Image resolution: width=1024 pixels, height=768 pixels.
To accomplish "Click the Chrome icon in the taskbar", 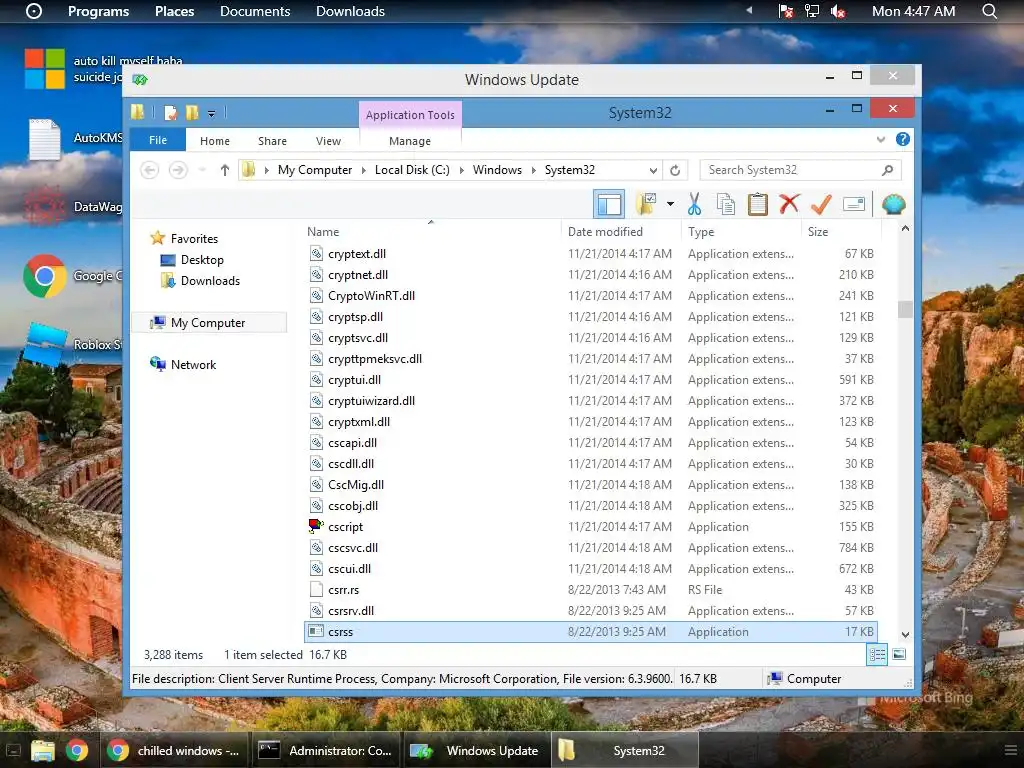I will point(76,750).
